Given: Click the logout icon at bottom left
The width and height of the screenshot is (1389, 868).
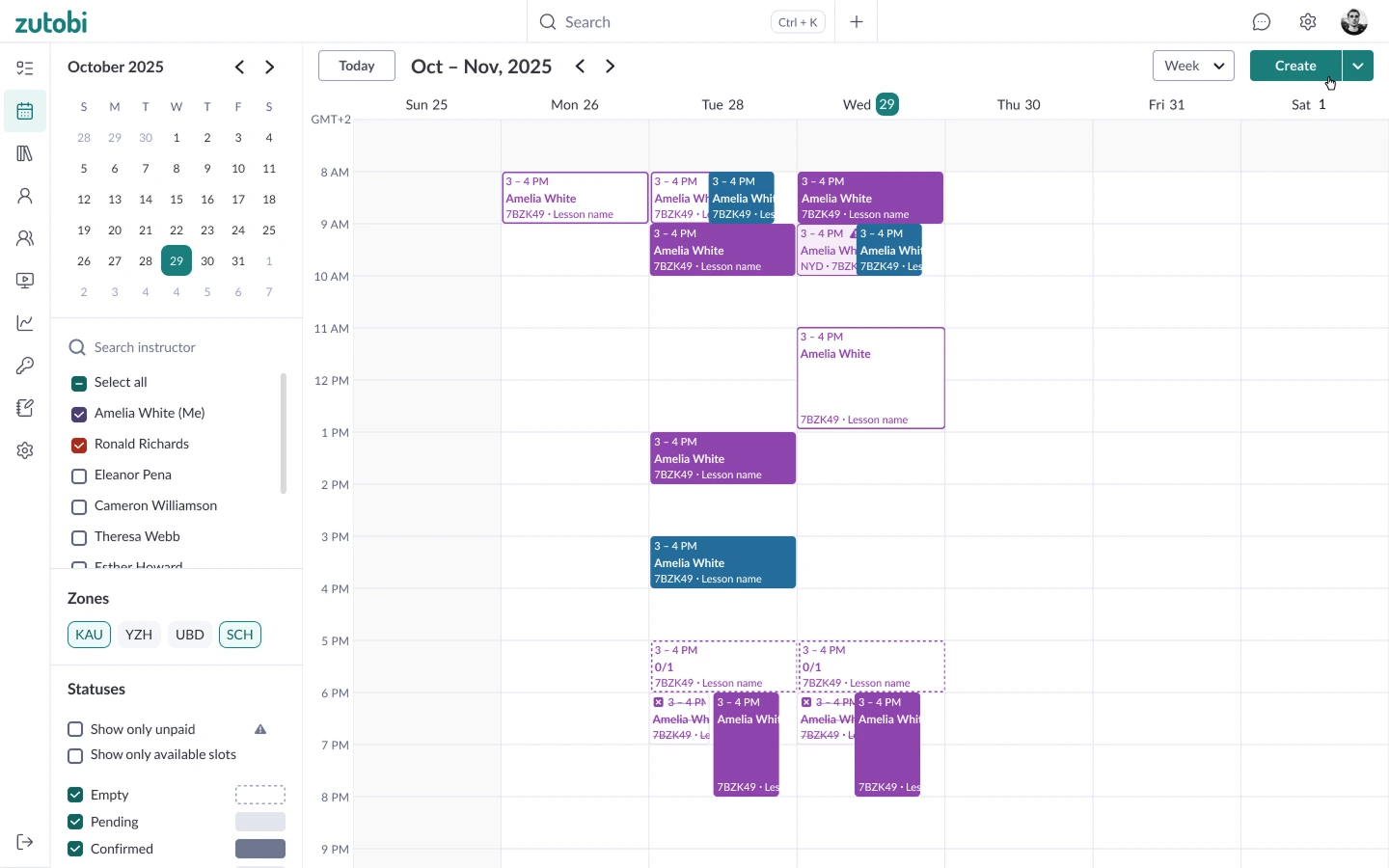Looking at the screenshot, I should point(25,842).
